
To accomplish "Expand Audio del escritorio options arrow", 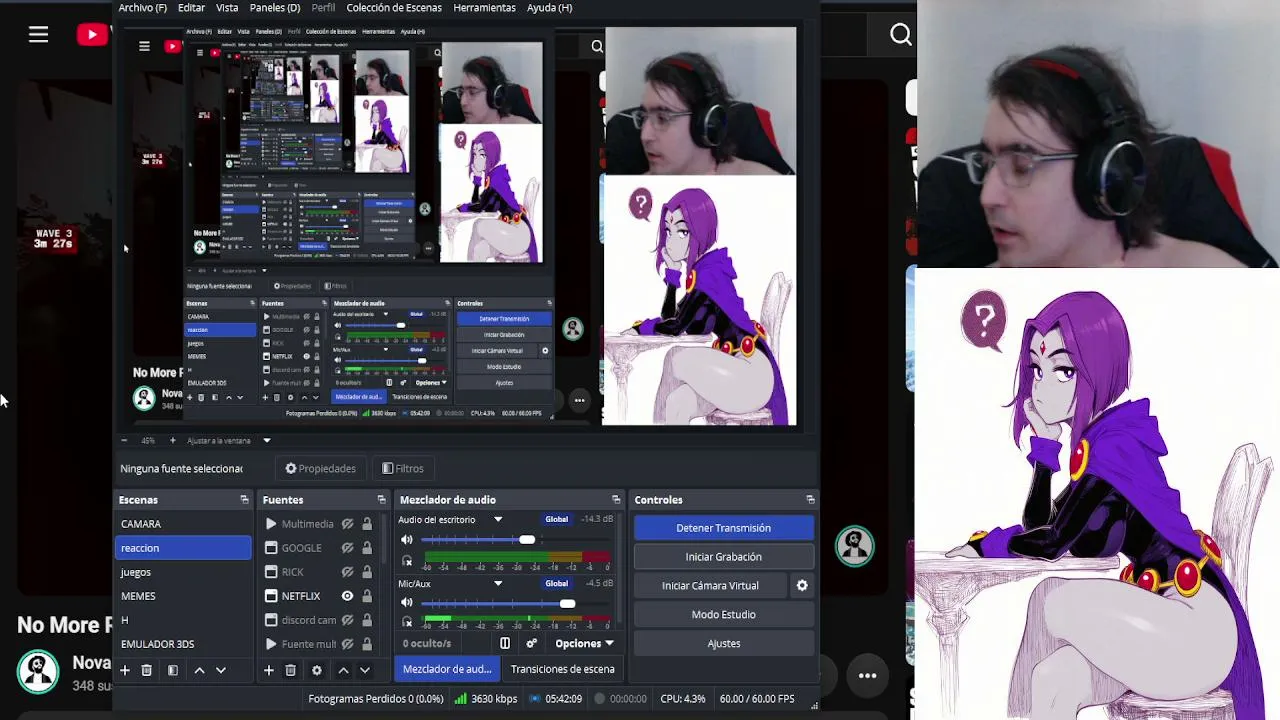I will click(x=498, y=520).
